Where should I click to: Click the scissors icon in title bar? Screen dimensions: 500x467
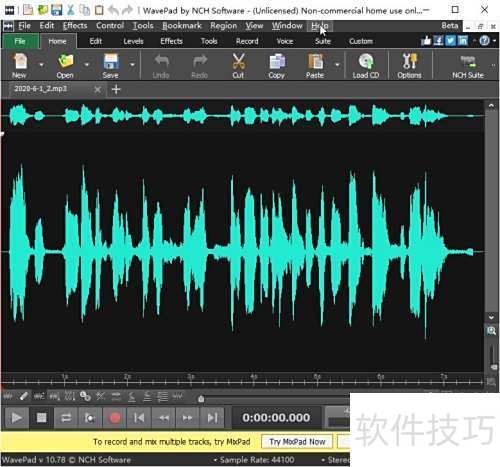[x=71, y=10]
